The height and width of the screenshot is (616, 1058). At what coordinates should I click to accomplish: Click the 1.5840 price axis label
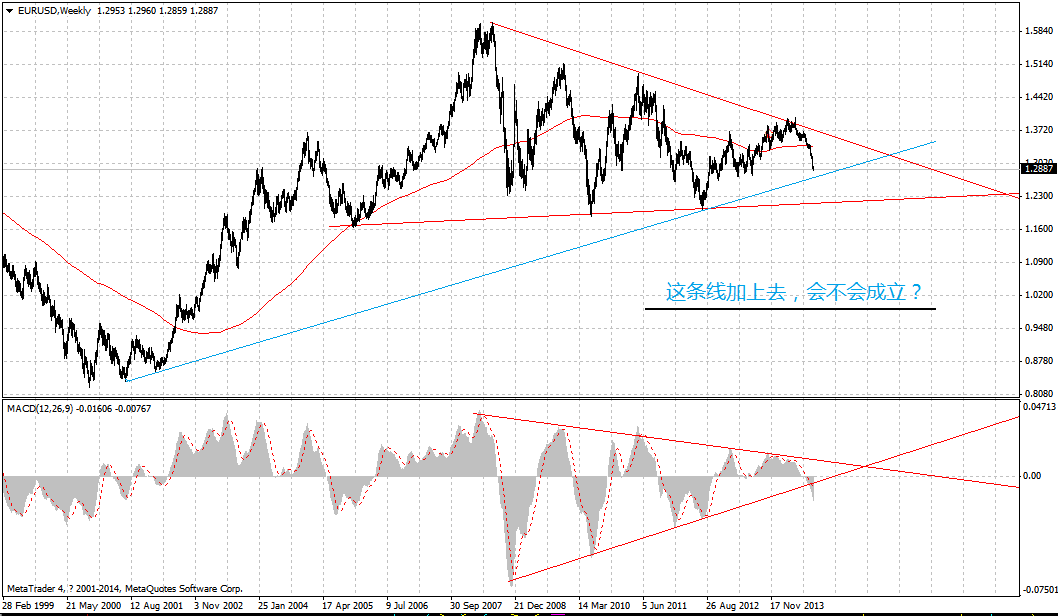(x=1039, y=31)
